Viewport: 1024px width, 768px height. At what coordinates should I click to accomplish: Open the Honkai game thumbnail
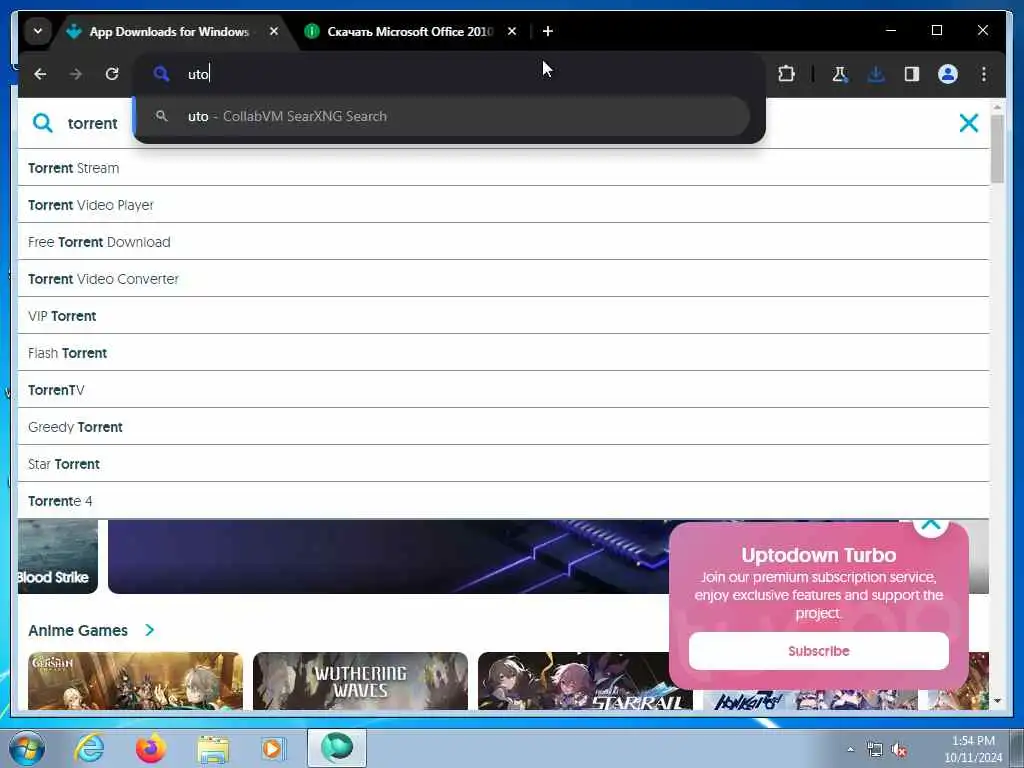[810, 700]
